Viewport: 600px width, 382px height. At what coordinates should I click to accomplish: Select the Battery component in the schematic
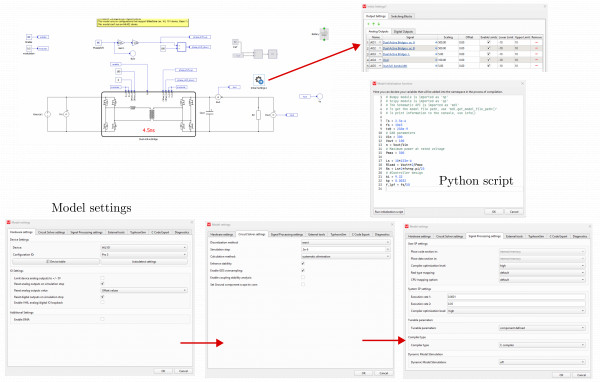pyautogui.click(x=324, y=34)
